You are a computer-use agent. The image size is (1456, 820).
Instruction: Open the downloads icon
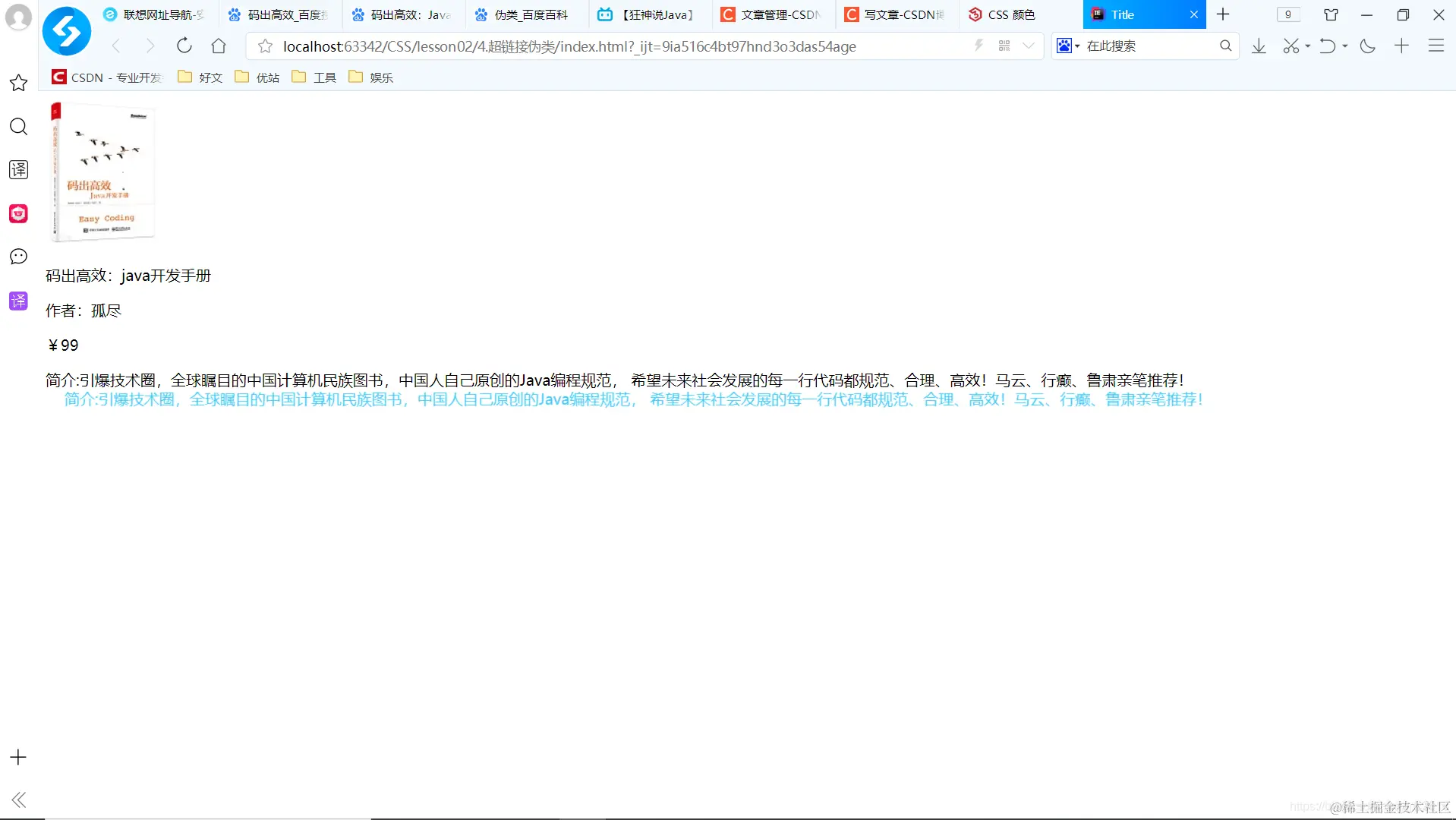tap(1259, 46)
